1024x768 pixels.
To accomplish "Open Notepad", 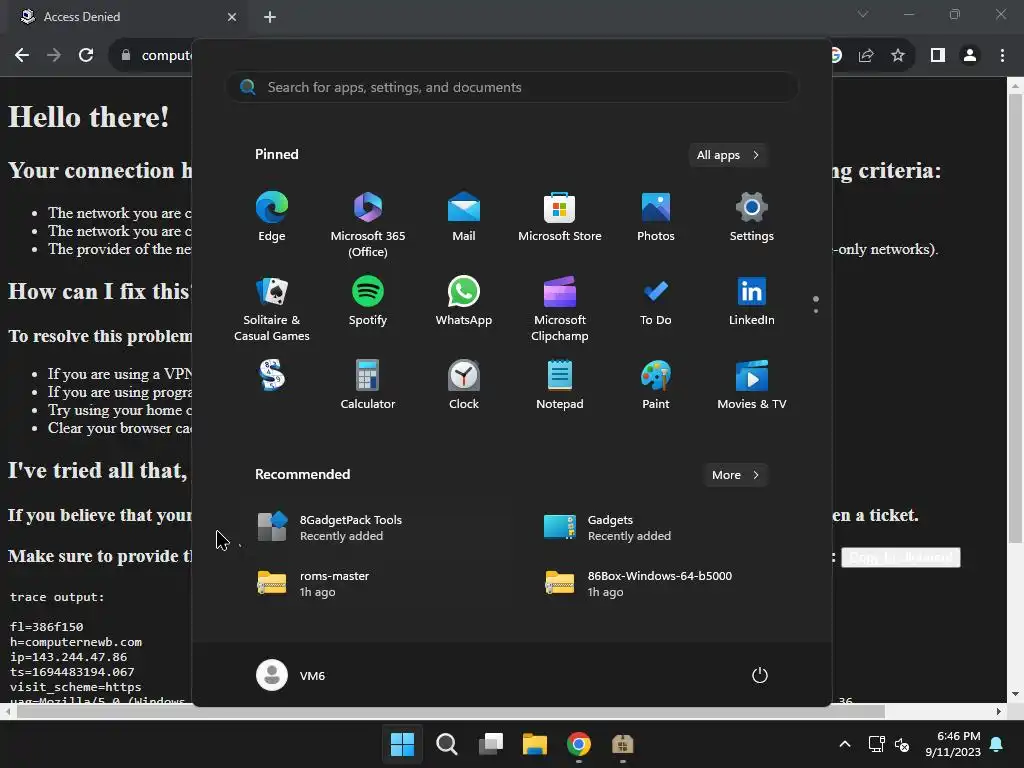I will [560, 385].
